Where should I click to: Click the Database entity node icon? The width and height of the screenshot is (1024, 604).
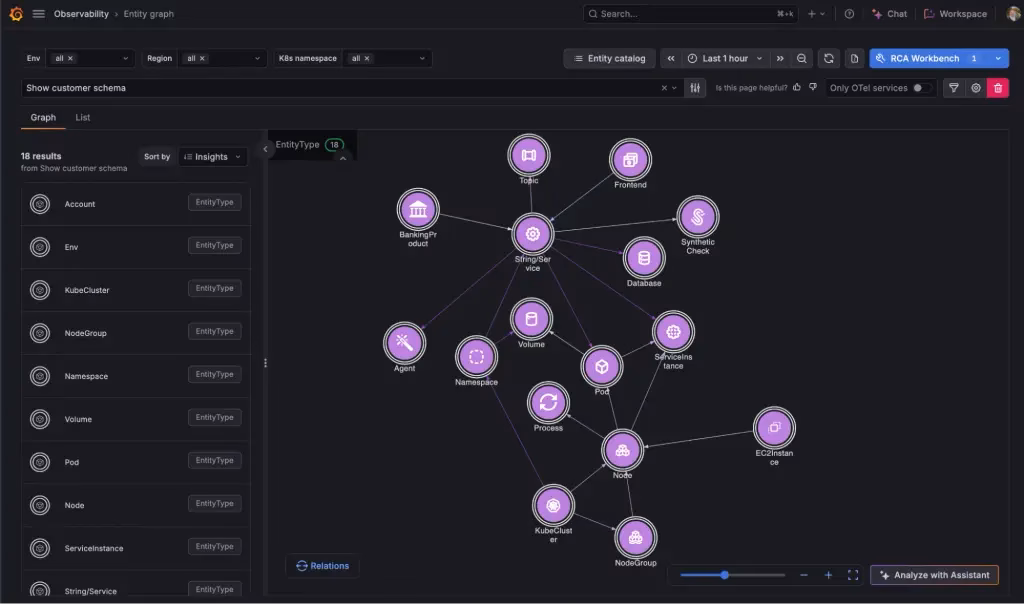tap(644, 258)
